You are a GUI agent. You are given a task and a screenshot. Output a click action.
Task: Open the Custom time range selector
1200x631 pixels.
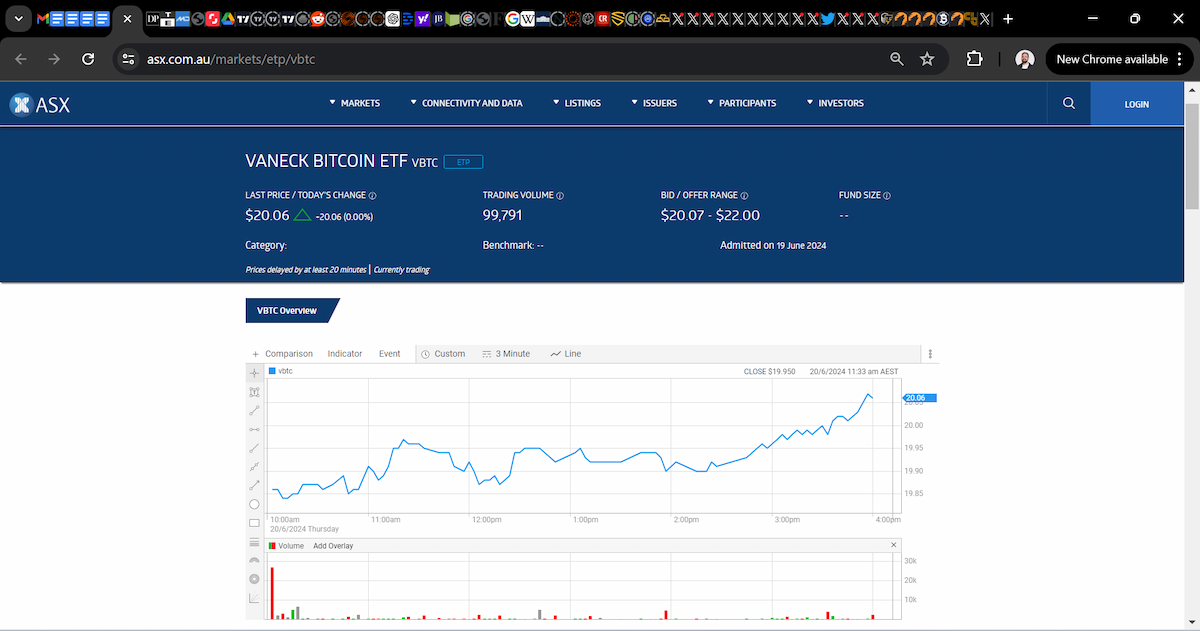click(443, 354)
